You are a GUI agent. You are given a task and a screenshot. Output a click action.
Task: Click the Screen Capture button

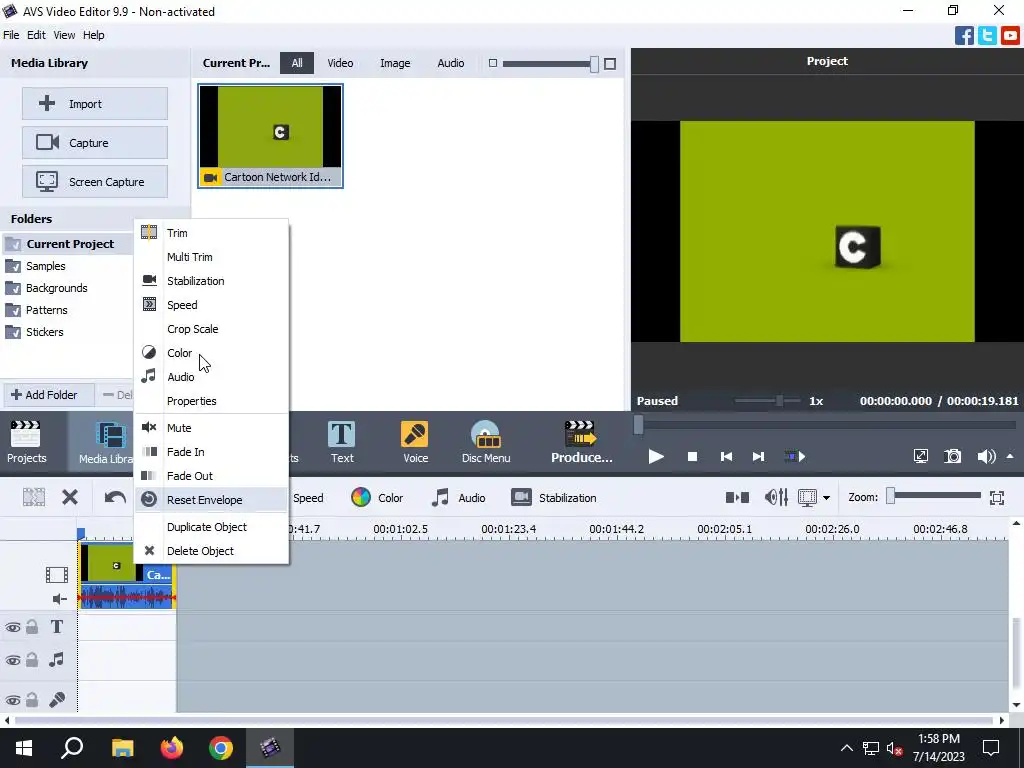95,182
